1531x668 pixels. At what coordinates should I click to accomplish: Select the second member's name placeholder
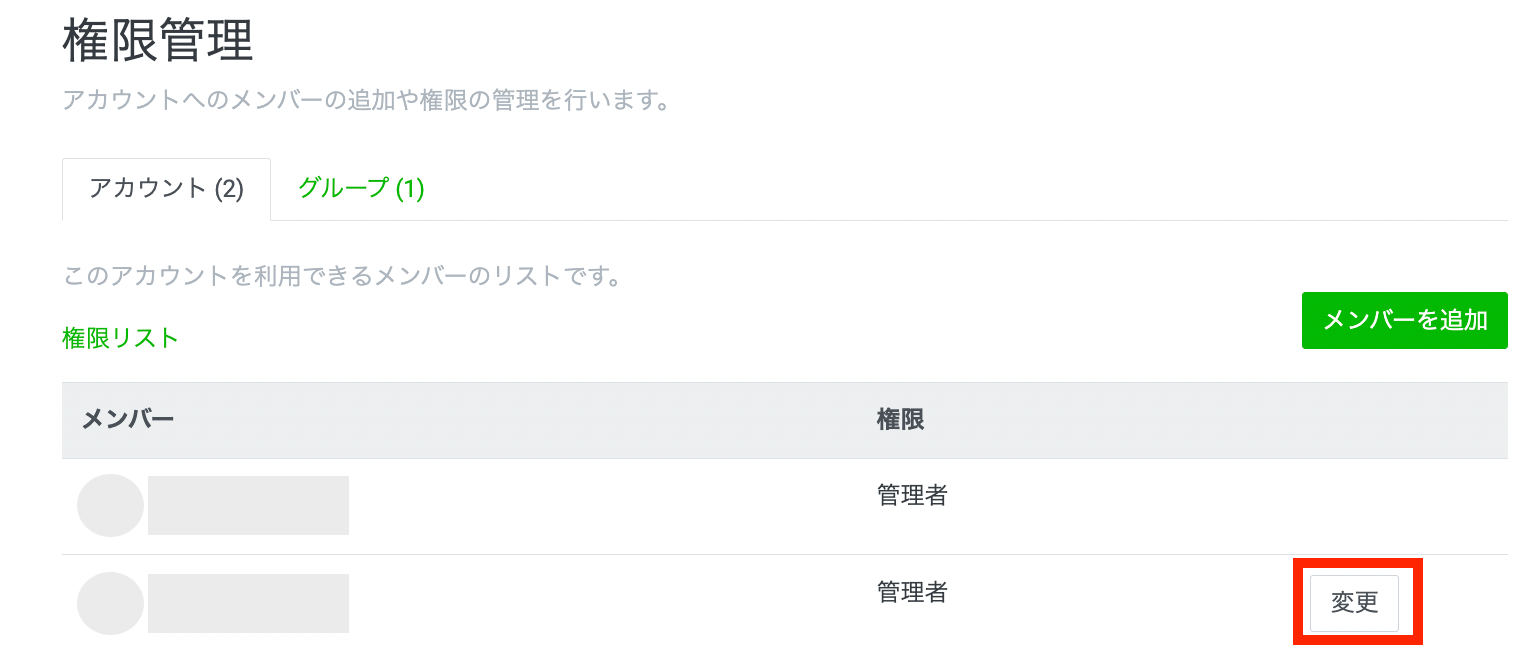(248, 603)
